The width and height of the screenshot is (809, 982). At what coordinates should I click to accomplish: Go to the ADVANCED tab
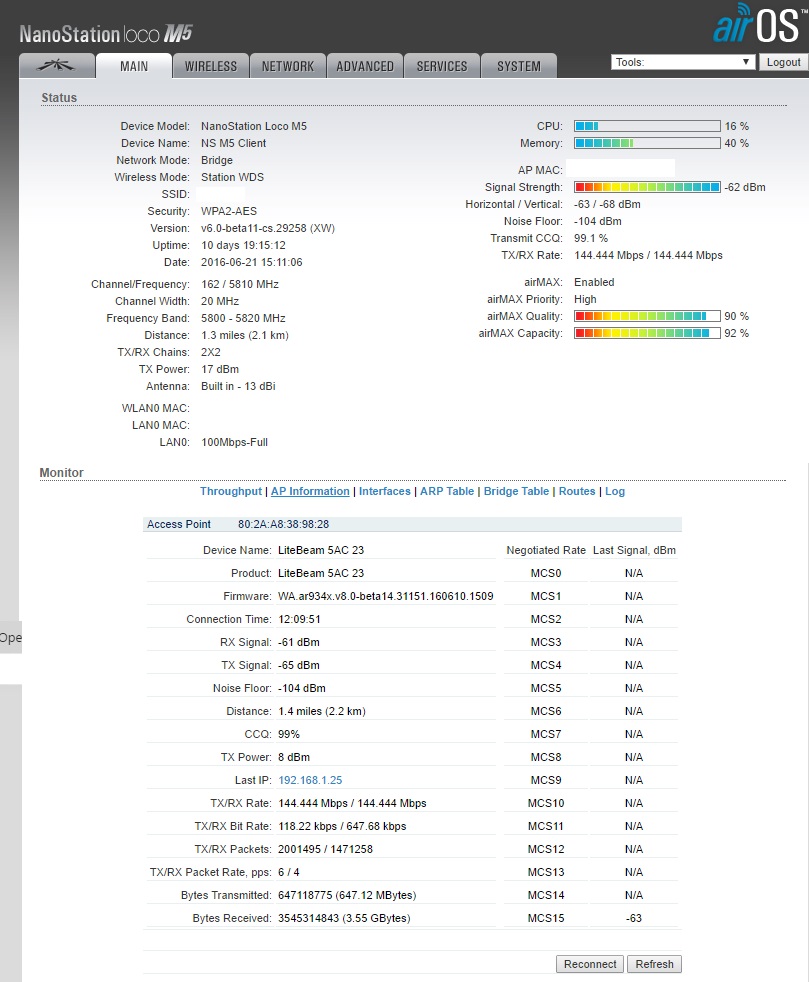(365, 66)
